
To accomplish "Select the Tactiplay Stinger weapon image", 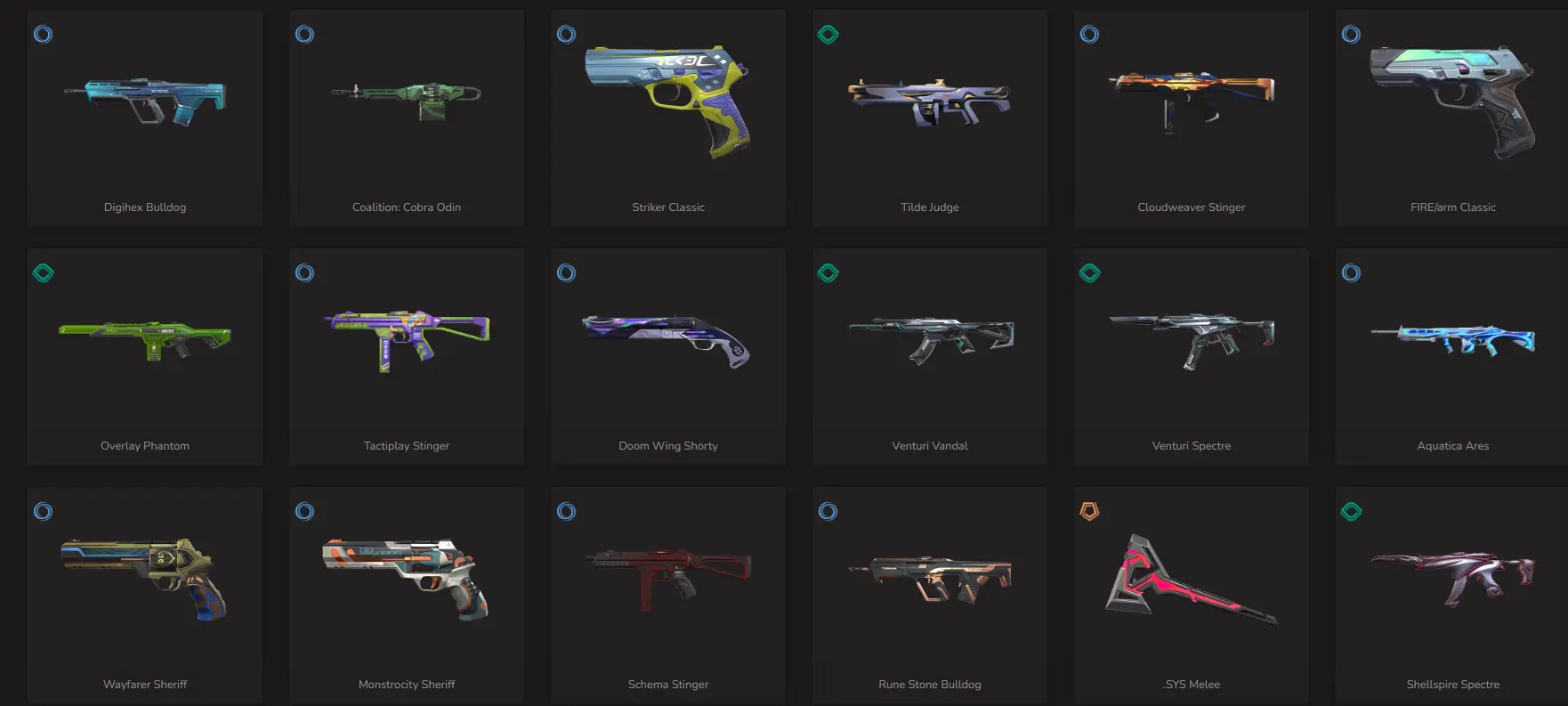I will coord(407,340).
